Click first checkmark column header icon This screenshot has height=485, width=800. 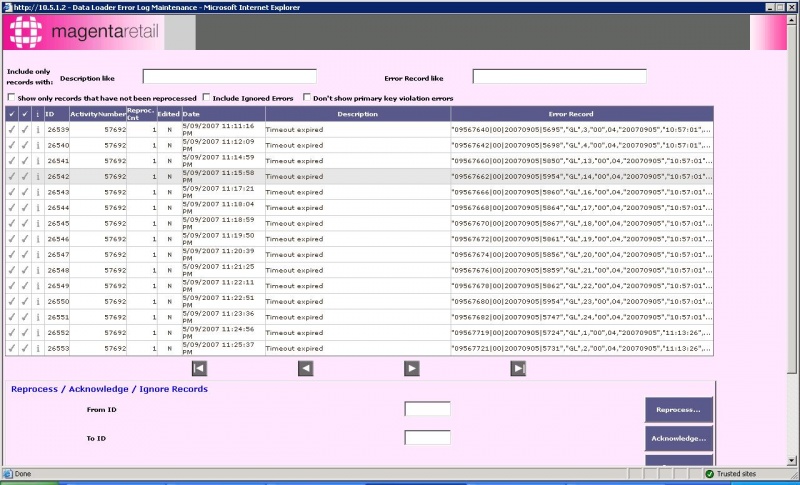[x=12, y=114]
